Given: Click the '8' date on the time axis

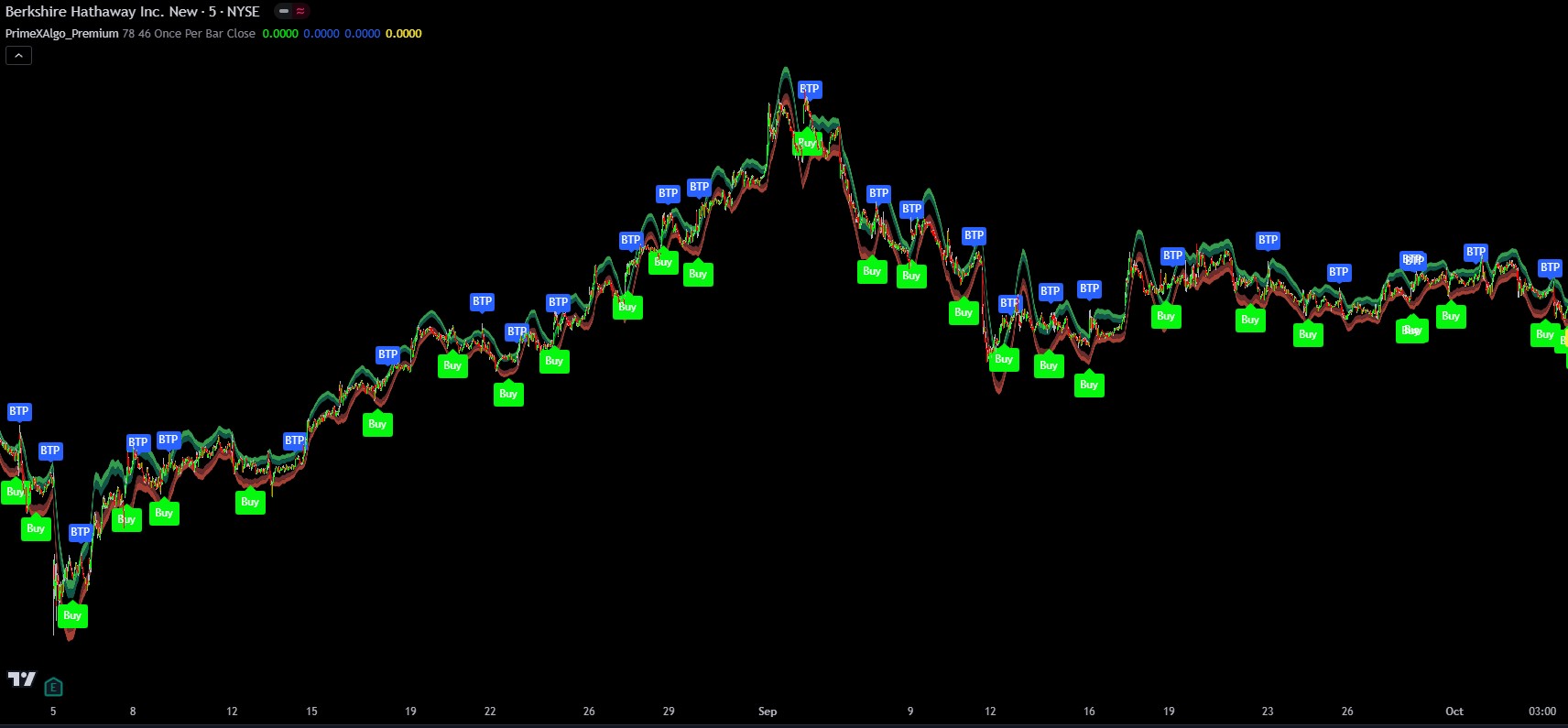Looking at the screenshot, I should pyautogui.click(x=133, y=712).
